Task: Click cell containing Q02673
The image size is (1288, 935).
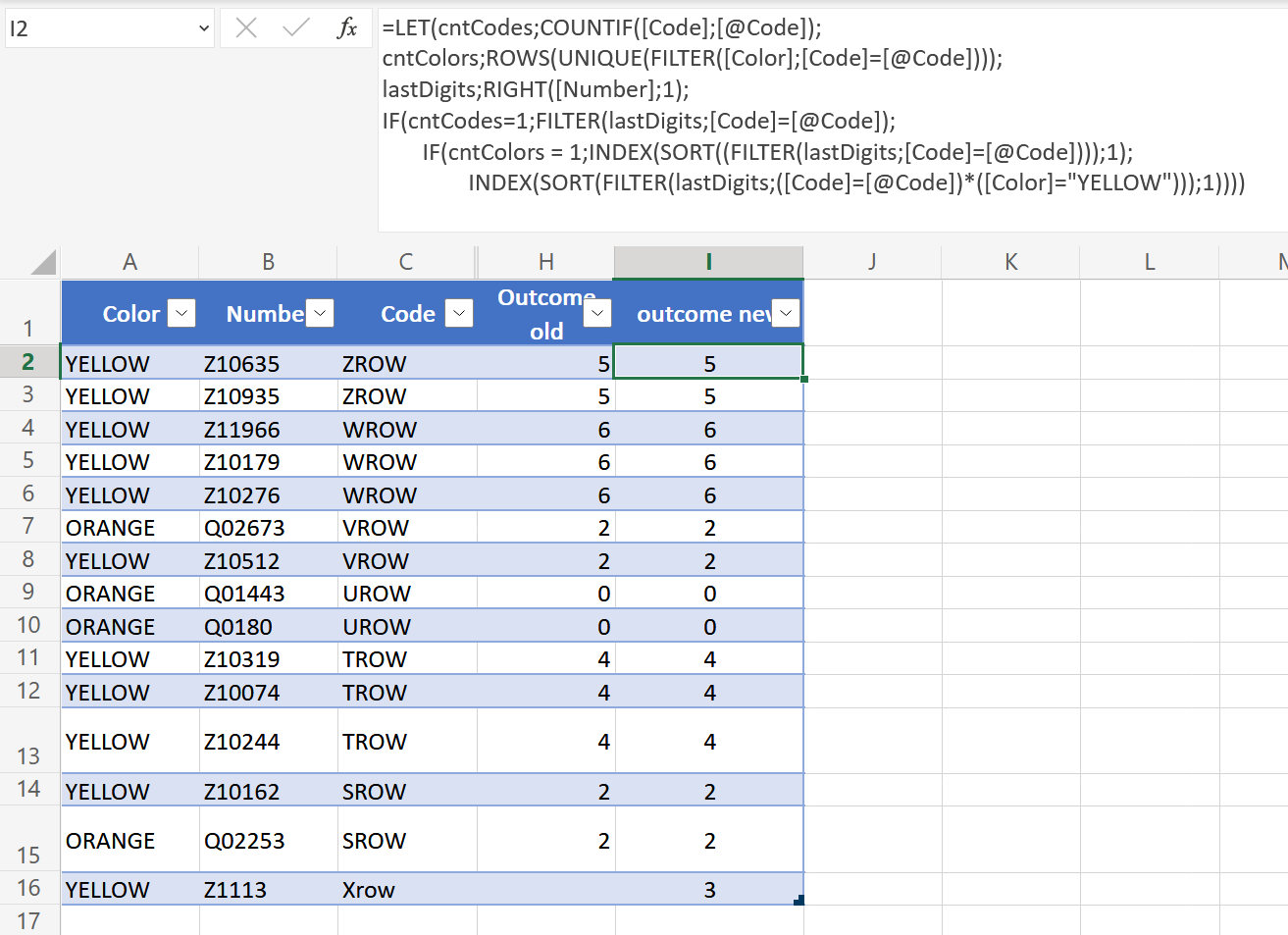Action: point(268,527)
